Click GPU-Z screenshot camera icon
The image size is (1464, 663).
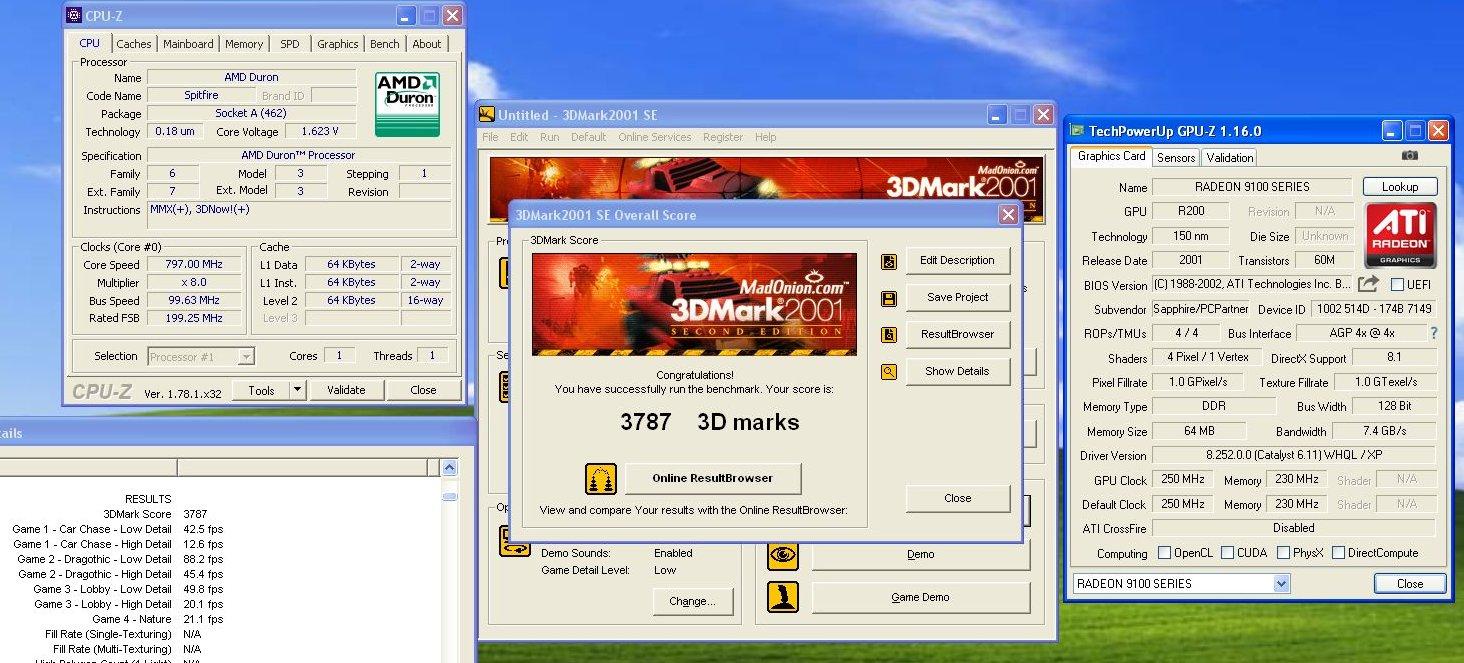coord(1410,156)
